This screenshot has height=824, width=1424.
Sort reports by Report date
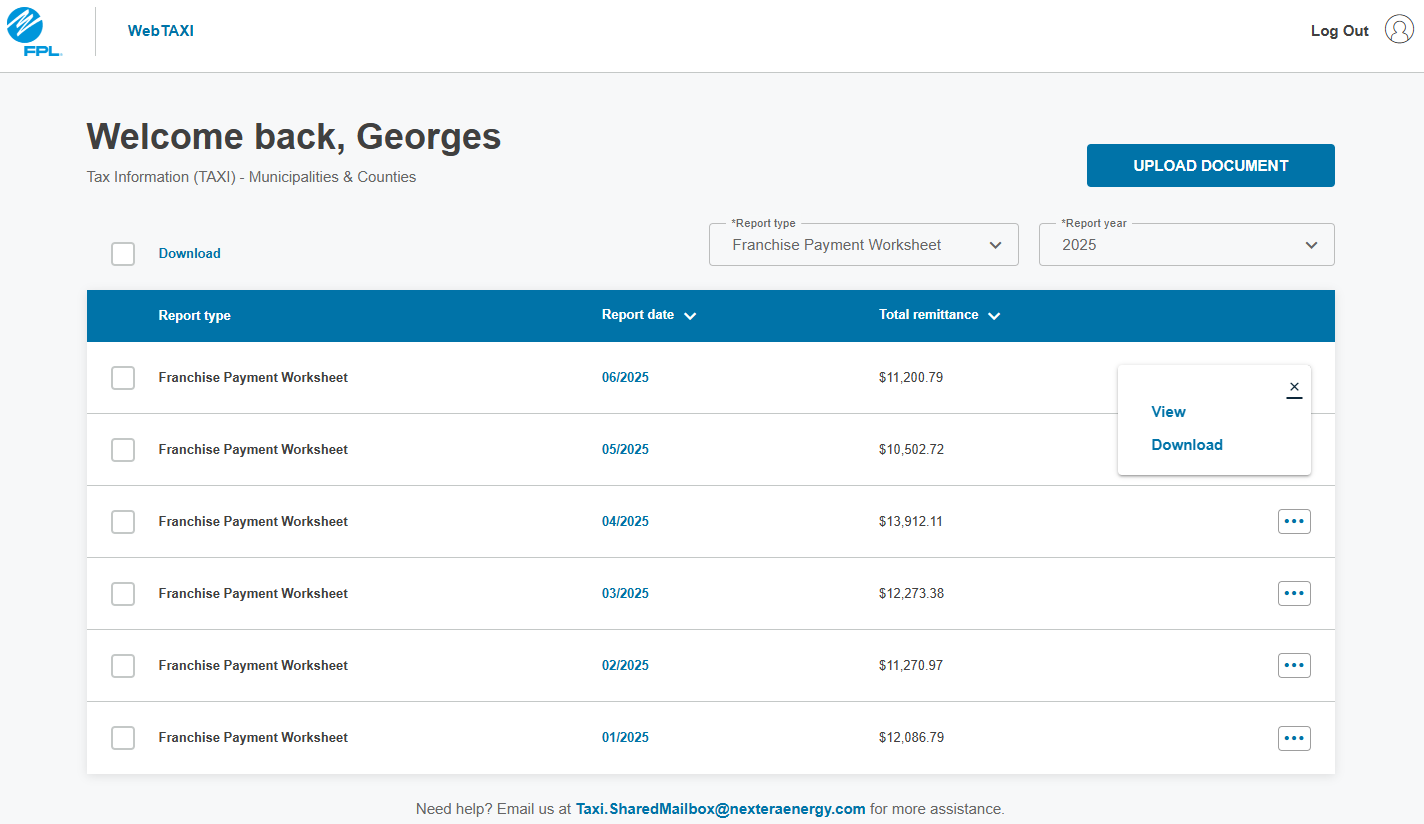[x=649, y=314]
